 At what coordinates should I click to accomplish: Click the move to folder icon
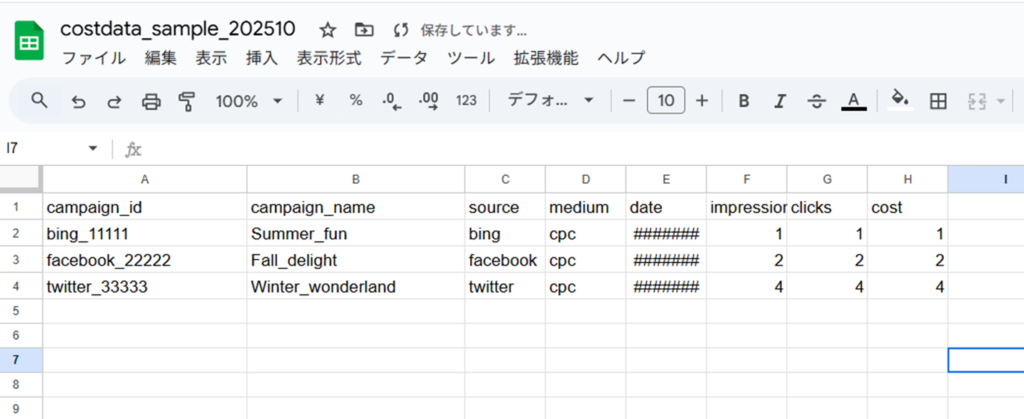[364, 30]
